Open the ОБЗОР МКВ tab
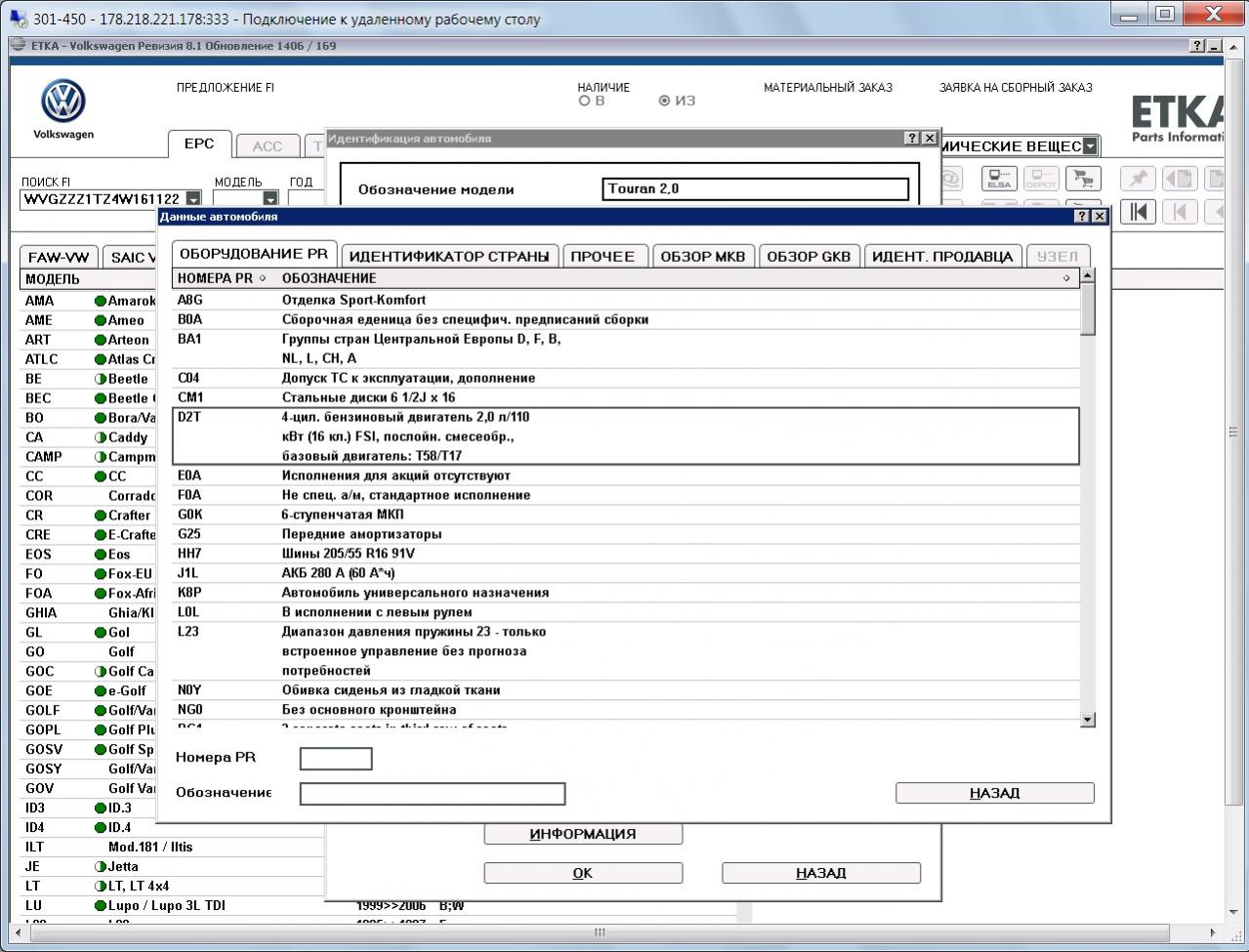 [x=703, y=257]
